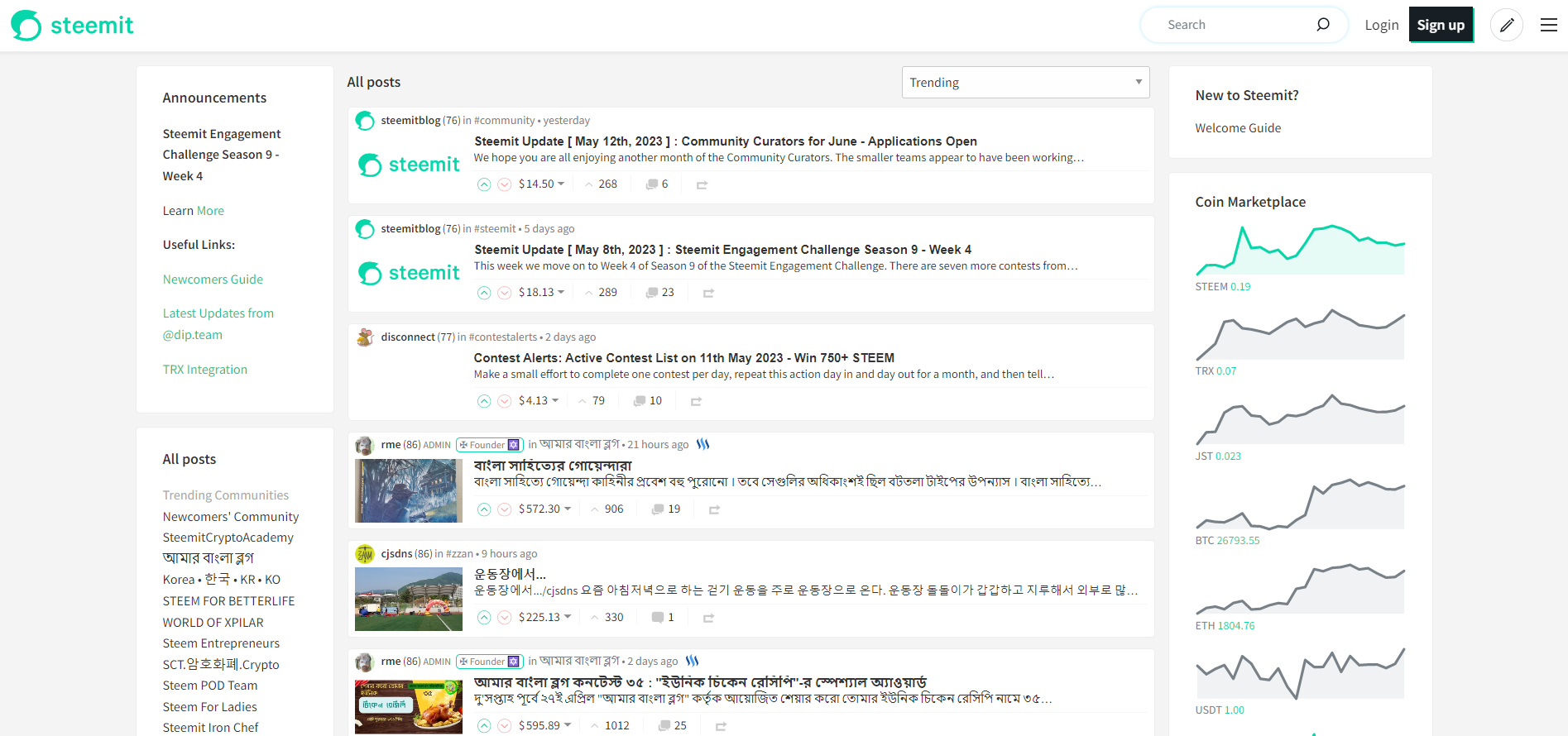Open the Trending sort dropdown
Viewport: 1568px width, 736px height.
click(1025, 83)
